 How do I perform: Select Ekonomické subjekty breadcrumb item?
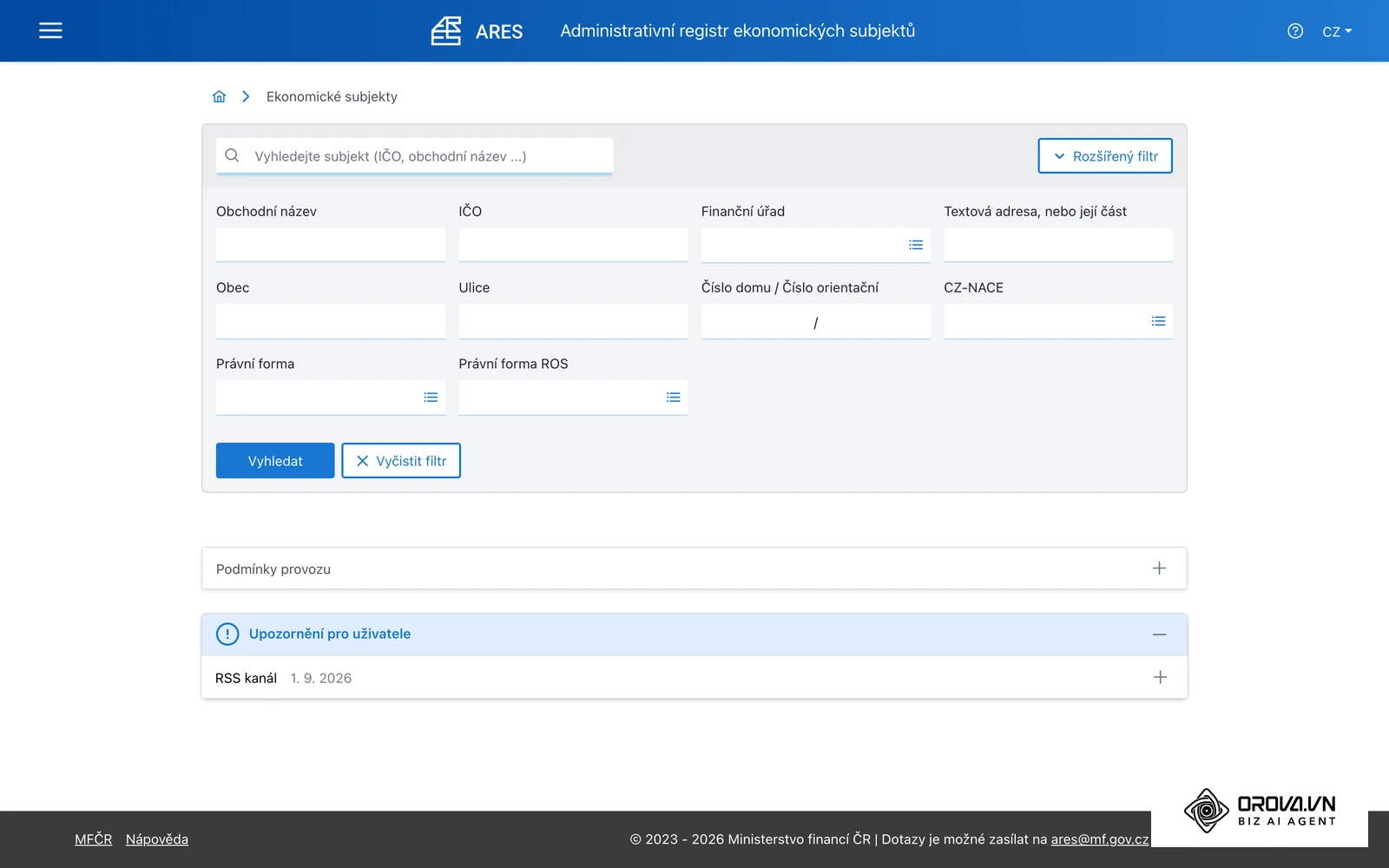point(332,96)
